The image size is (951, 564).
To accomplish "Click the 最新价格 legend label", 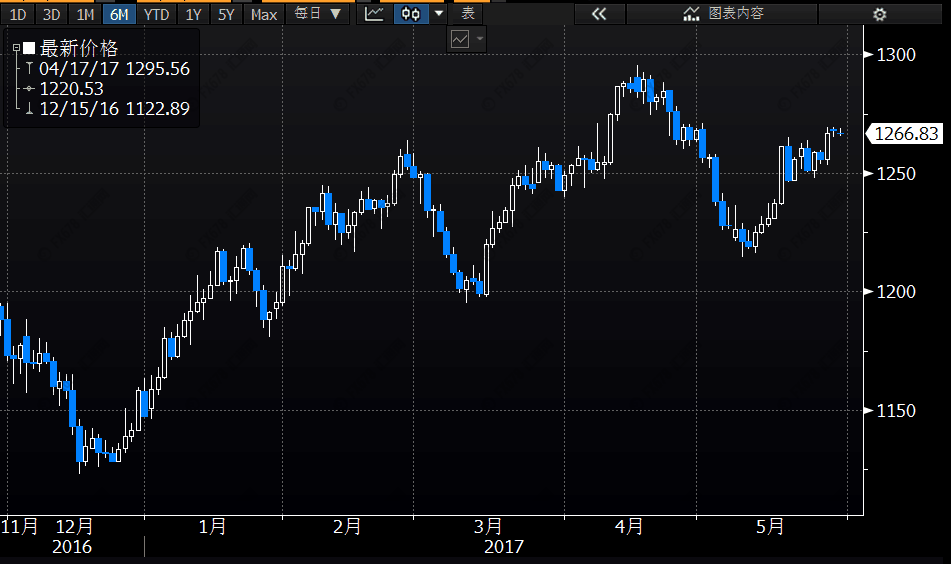I will point(79,48).
